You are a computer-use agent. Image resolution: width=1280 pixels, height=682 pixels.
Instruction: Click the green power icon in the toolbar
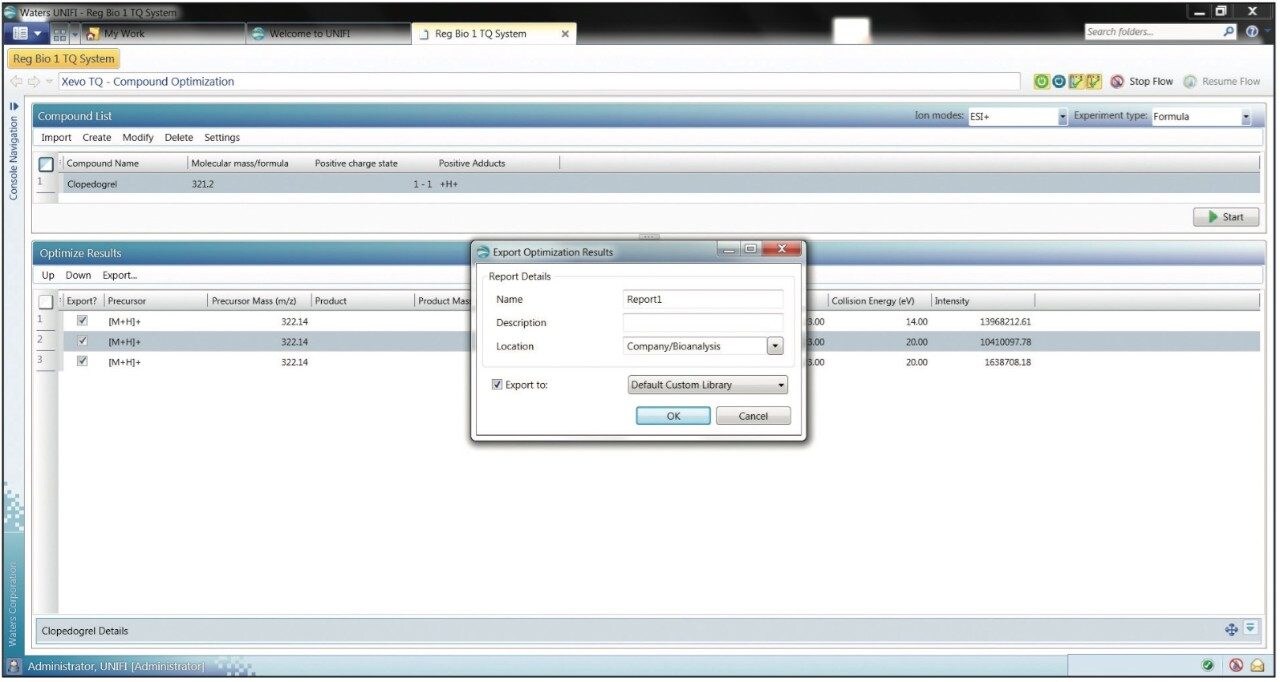[1041, 82]
